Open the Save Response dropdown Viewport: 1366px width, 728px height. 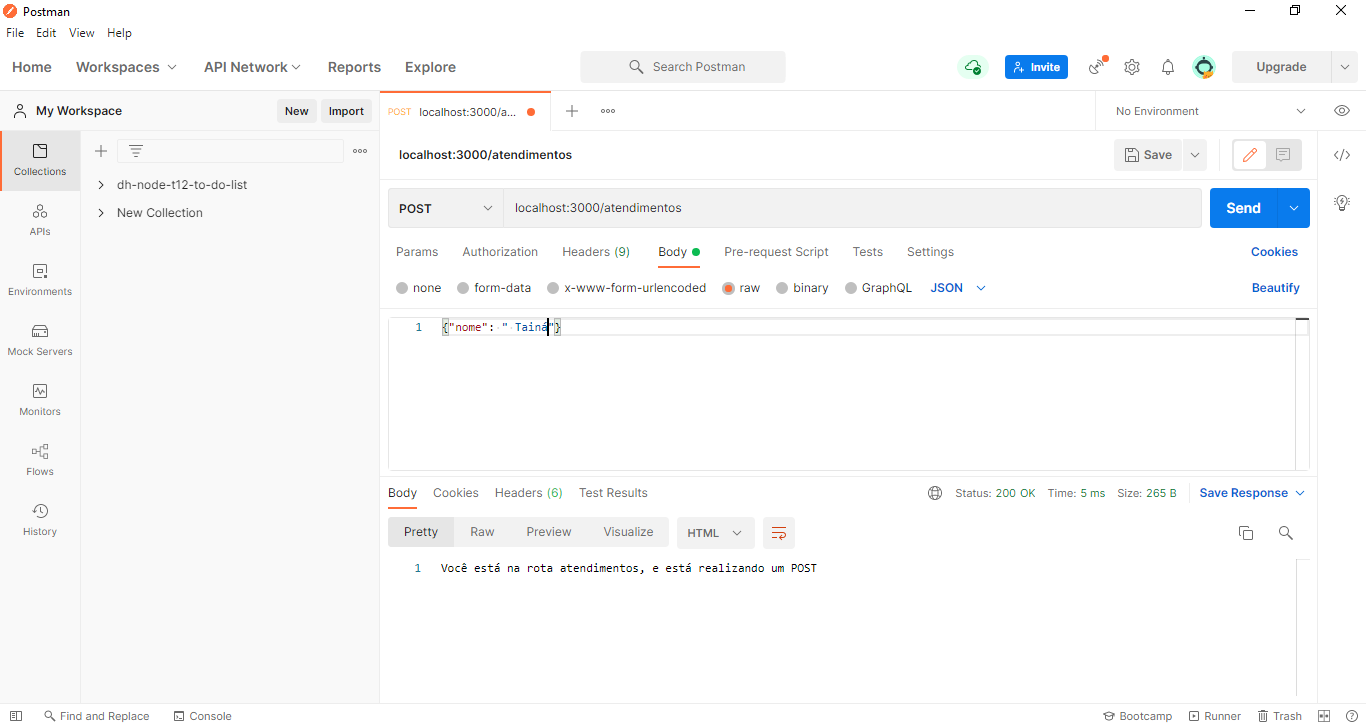tap(1252, 493)
